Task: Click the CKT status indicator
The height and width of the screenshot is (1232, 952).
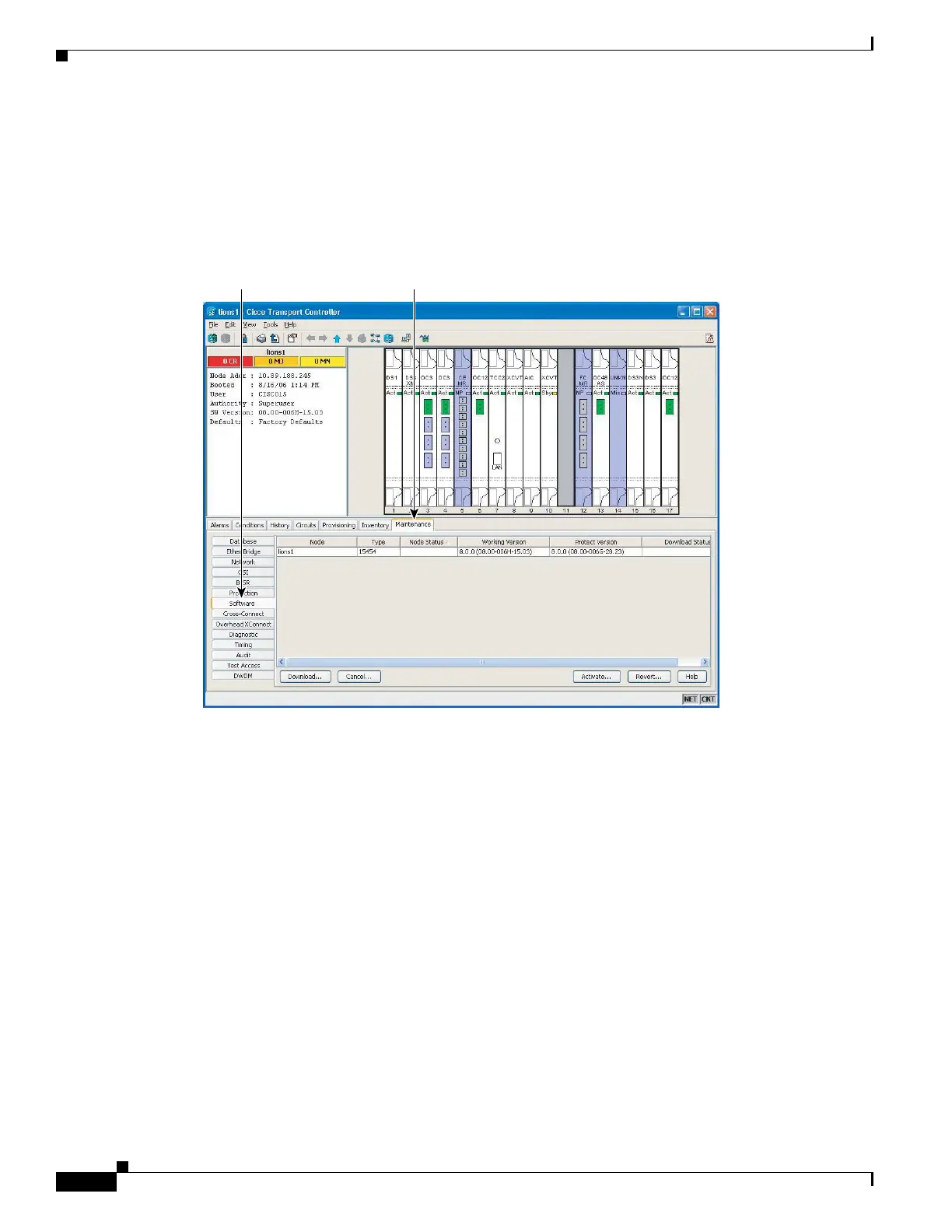Action: pos(708,699)
